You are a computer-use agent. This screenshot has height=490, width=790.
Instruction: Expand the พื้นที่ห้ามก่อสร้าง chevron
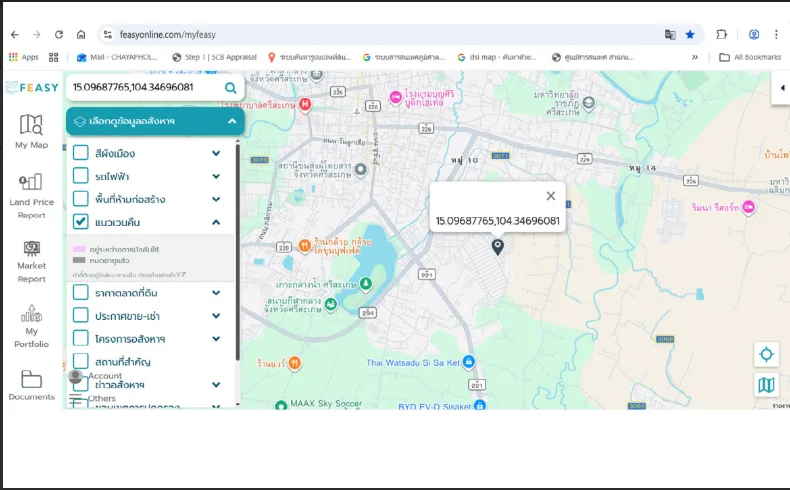(x=216, y=199)
